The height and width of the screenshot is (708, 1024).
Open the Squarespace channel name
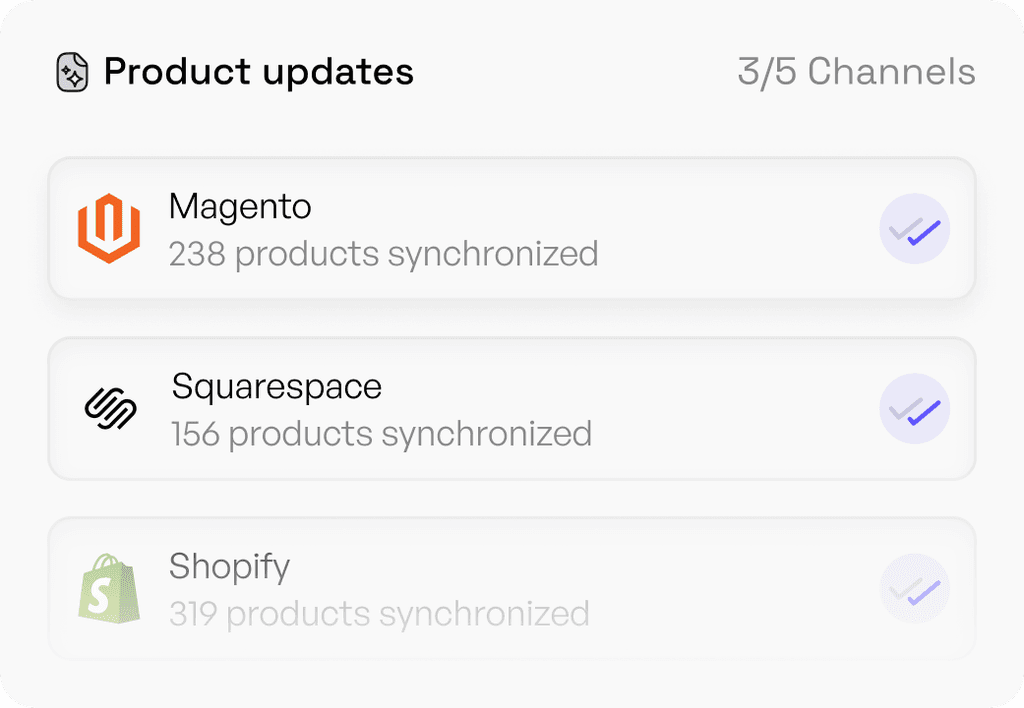pos(276,387)
